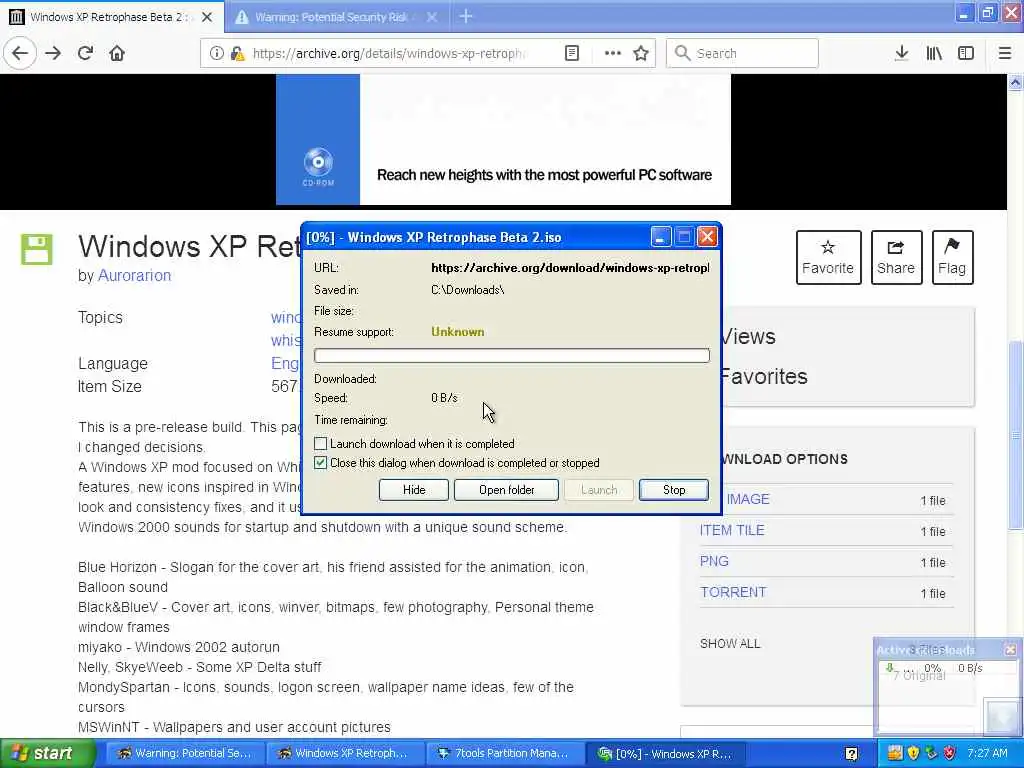This screenshot has width=1024, height=768.
Task: Switch to 7tools Partition Manager taskbar item
Action: pos(505,754)
